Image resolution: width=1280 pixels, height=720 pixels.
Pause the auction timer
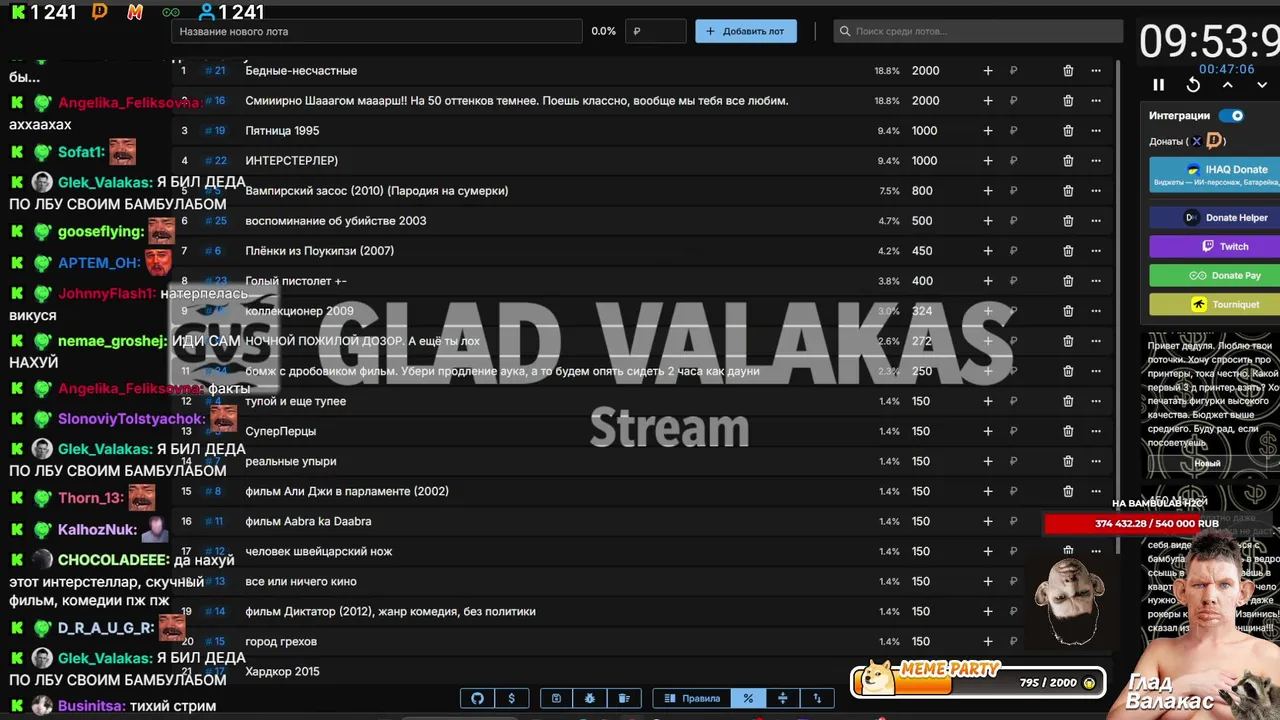1159,85
